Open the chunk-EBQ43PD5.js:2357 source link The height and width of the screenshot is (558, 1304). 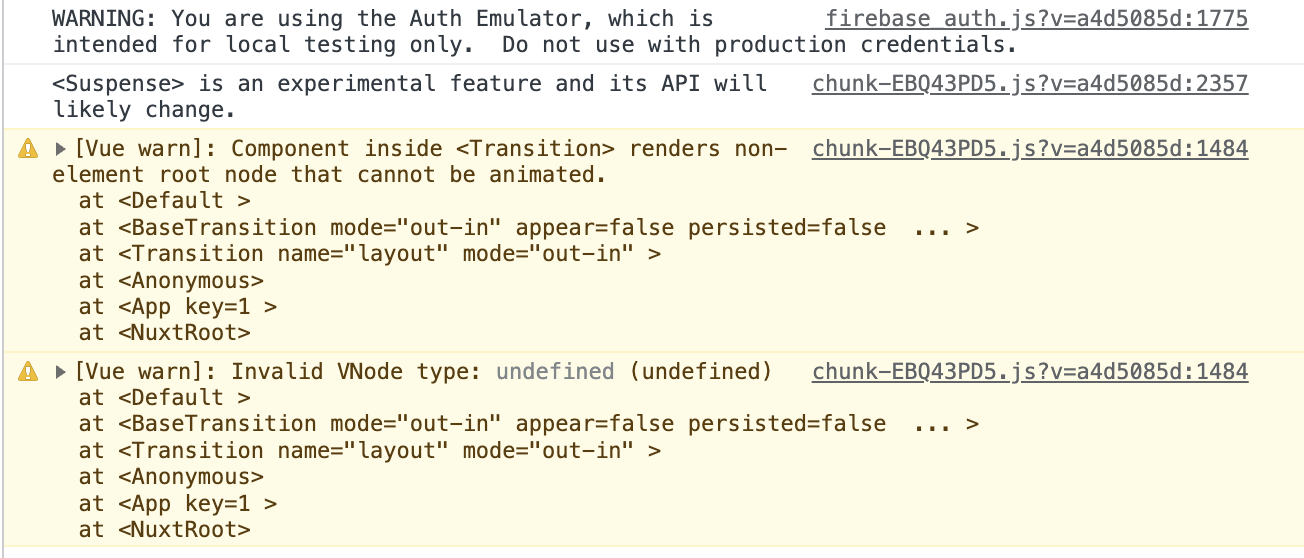(x=1030, y=84)
